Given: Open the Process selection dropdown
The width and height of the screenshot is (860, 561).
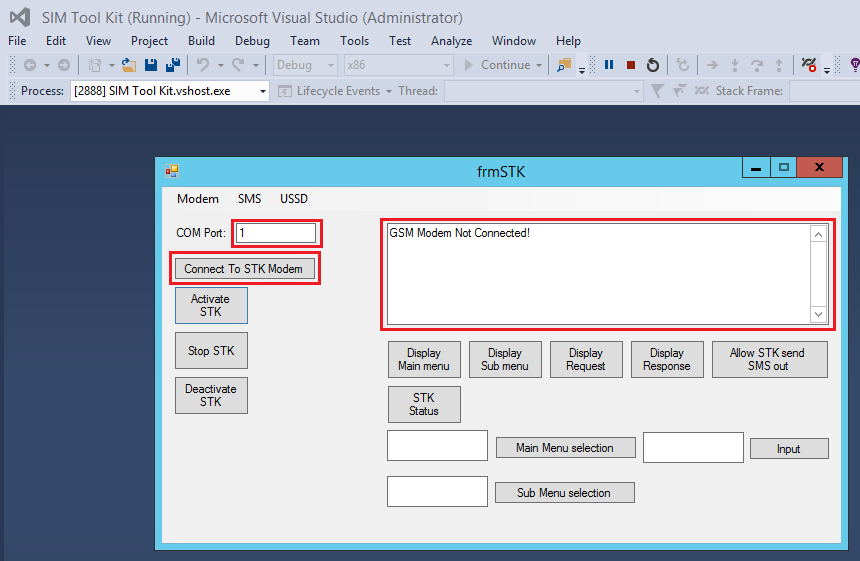Looking at the screenshot, I should coord(263,91).
